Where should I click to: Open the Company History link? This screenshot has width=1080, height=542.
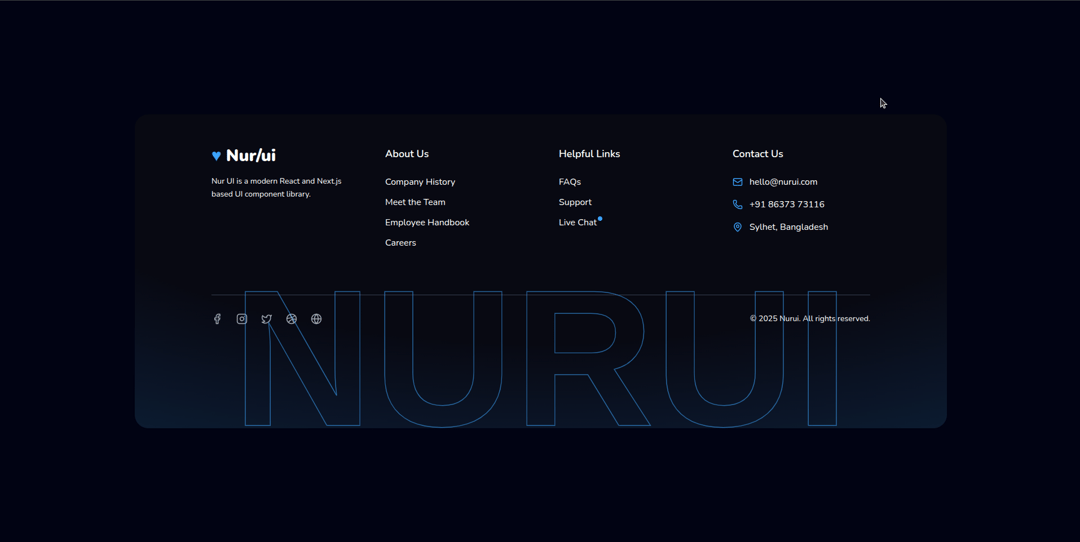pos(420,182)
